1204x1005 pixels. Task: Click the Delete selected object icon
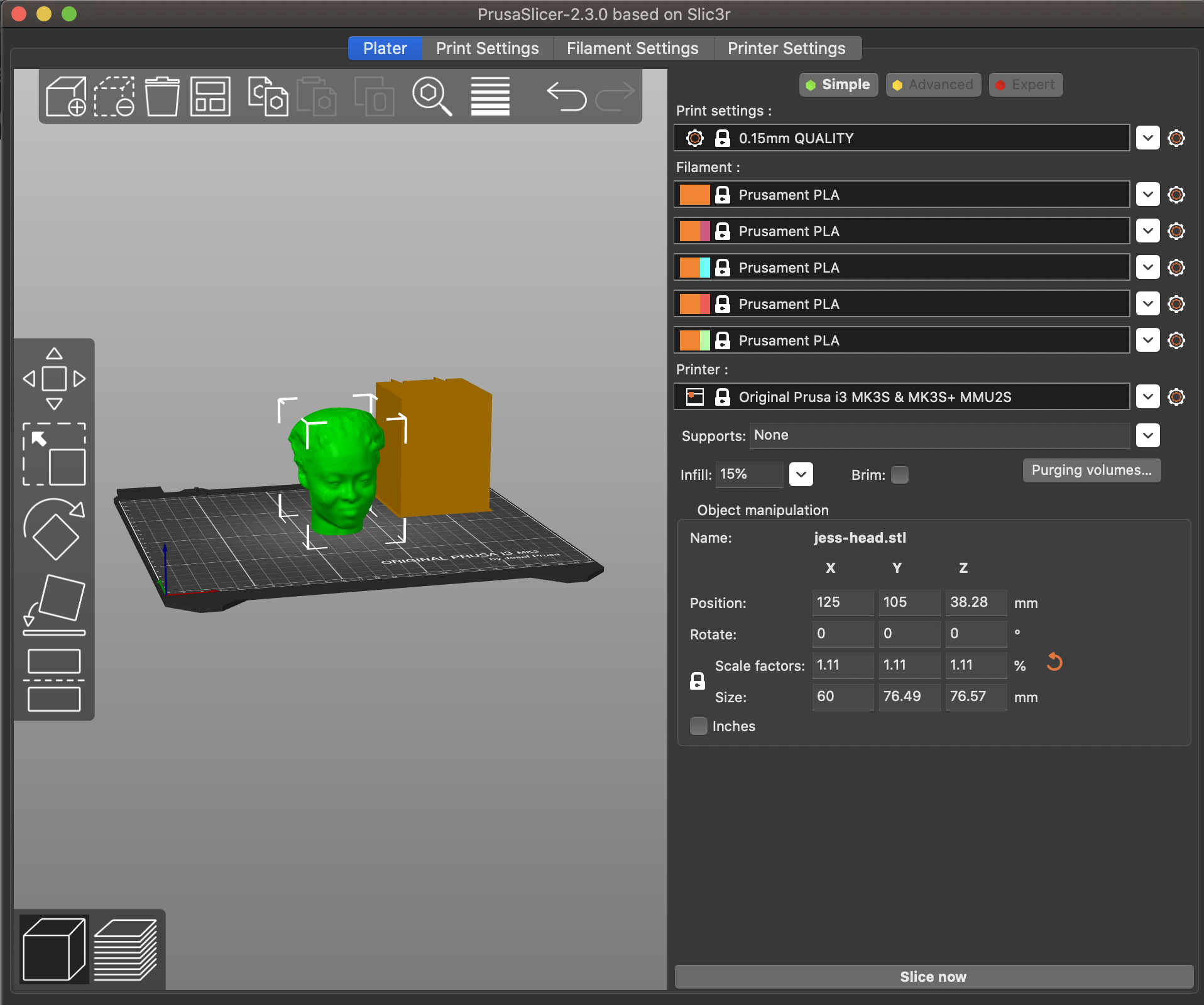(114, 96)
